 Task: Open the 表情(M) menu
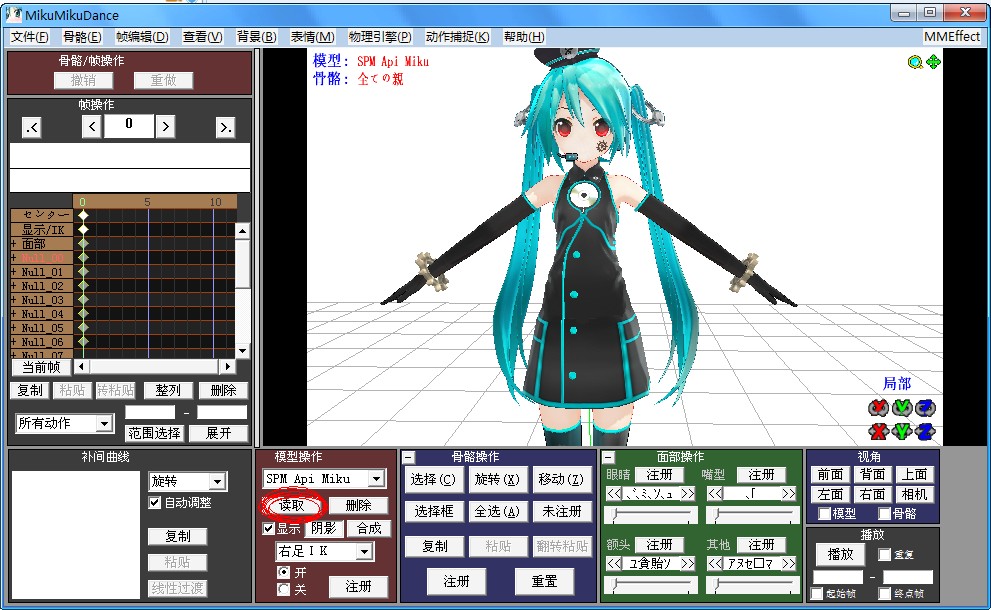point(313,37)
